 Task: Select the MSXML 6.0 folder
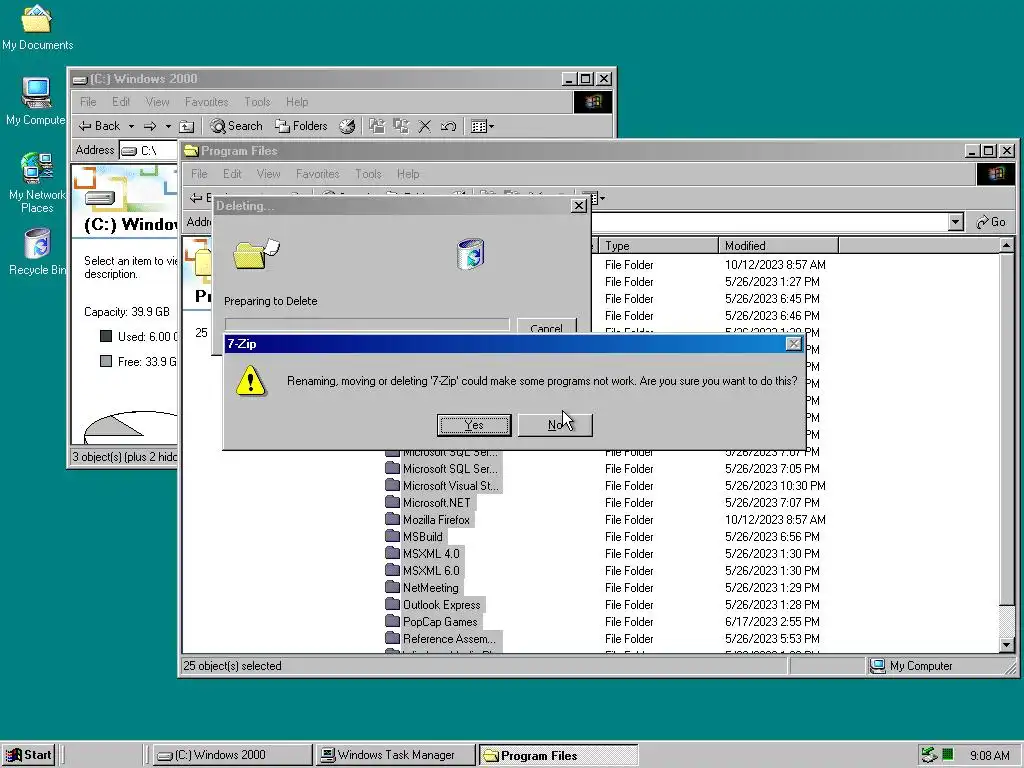(423, 571)
